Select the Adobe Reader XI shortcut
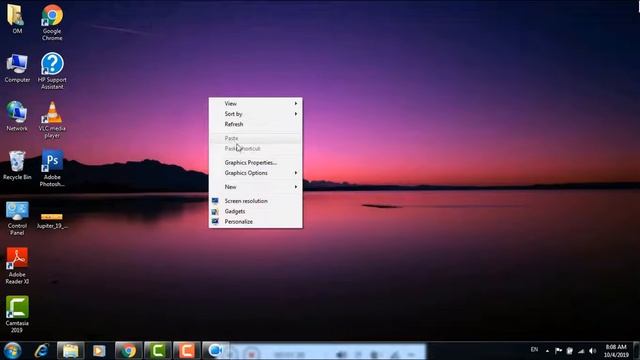The width and height of the screenshot is (640, 360). [17, 266]
